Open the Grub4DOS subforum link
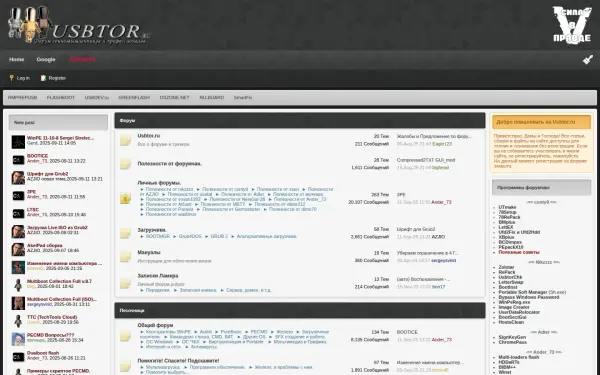Screen dimensions: 600x375 [190, 236]
